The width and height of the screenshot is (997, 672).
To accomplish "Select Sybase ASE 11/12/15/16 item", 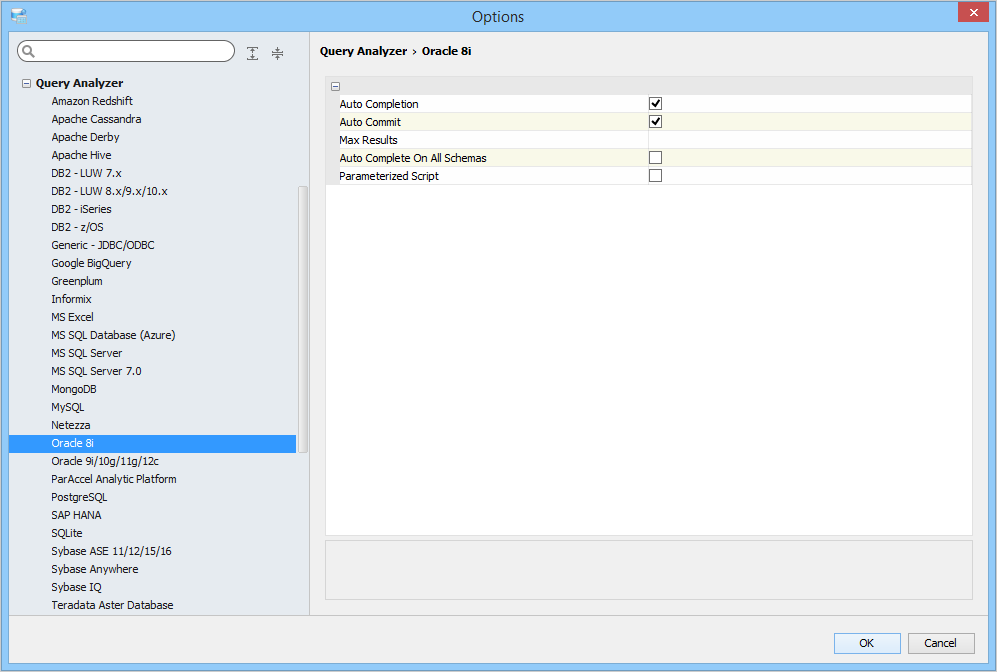I will (111, 551).
